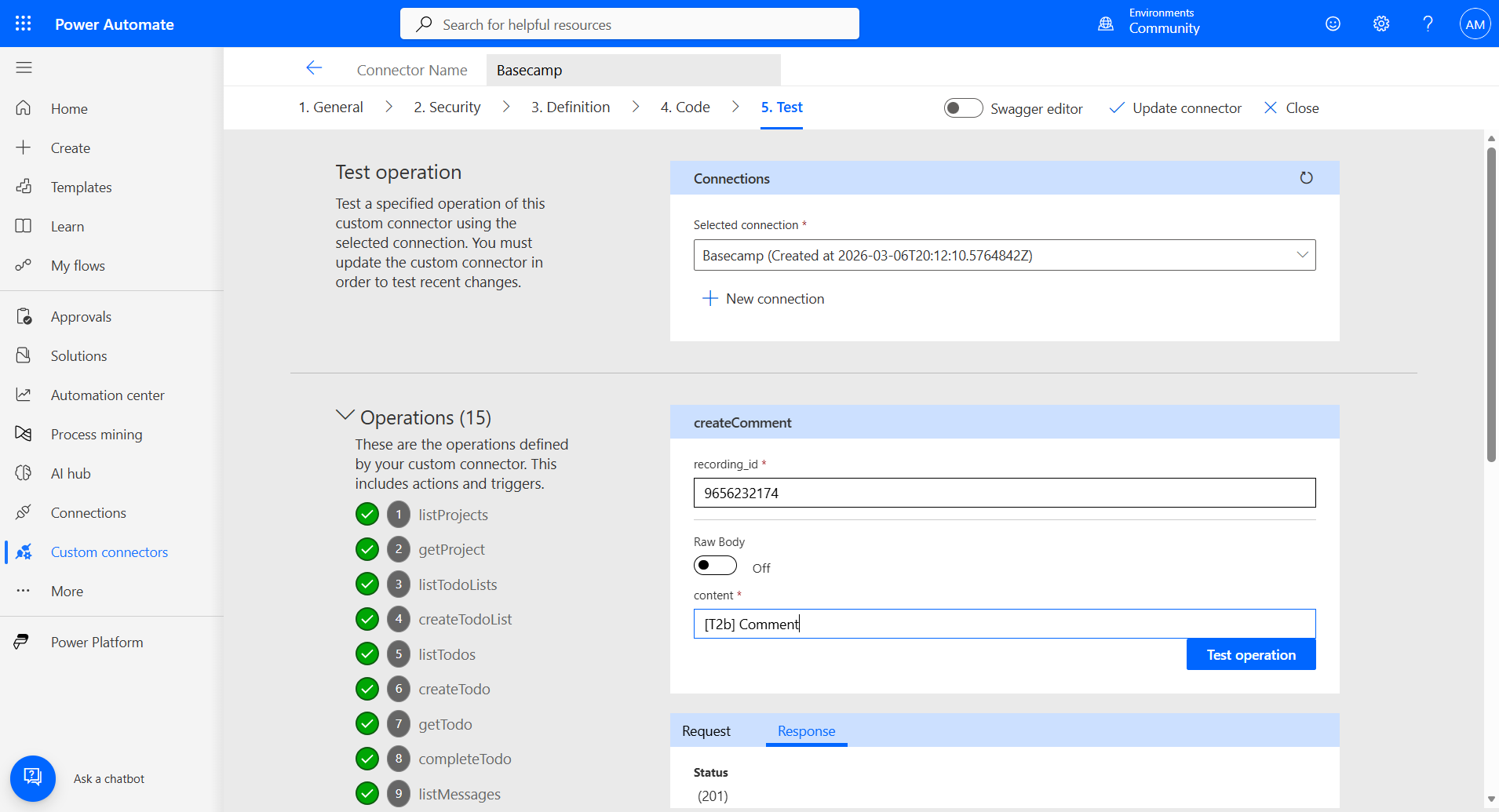Select the listTodoLists operation
The height and width of the screenshot is (812, 1499).
click(458, 584)
